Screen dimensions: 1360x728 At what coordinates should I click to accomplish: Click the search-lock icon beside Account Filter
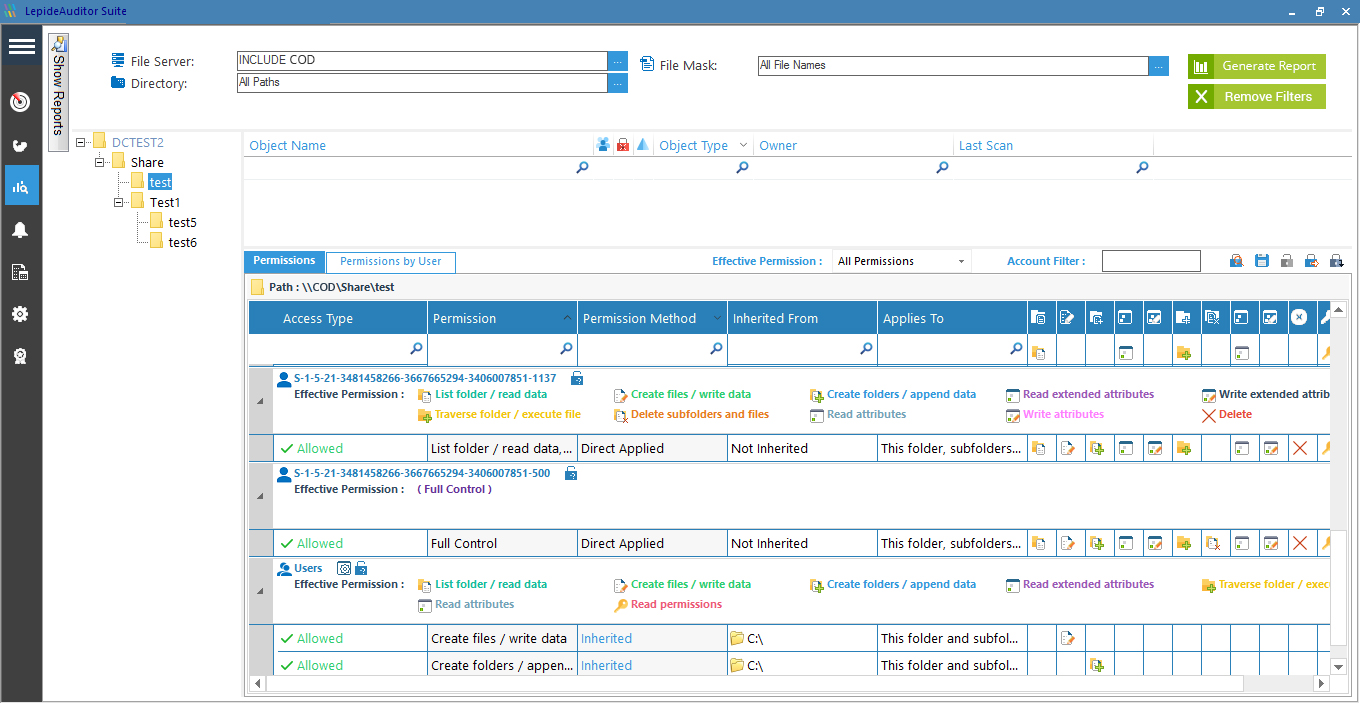tap(1236, 261)
